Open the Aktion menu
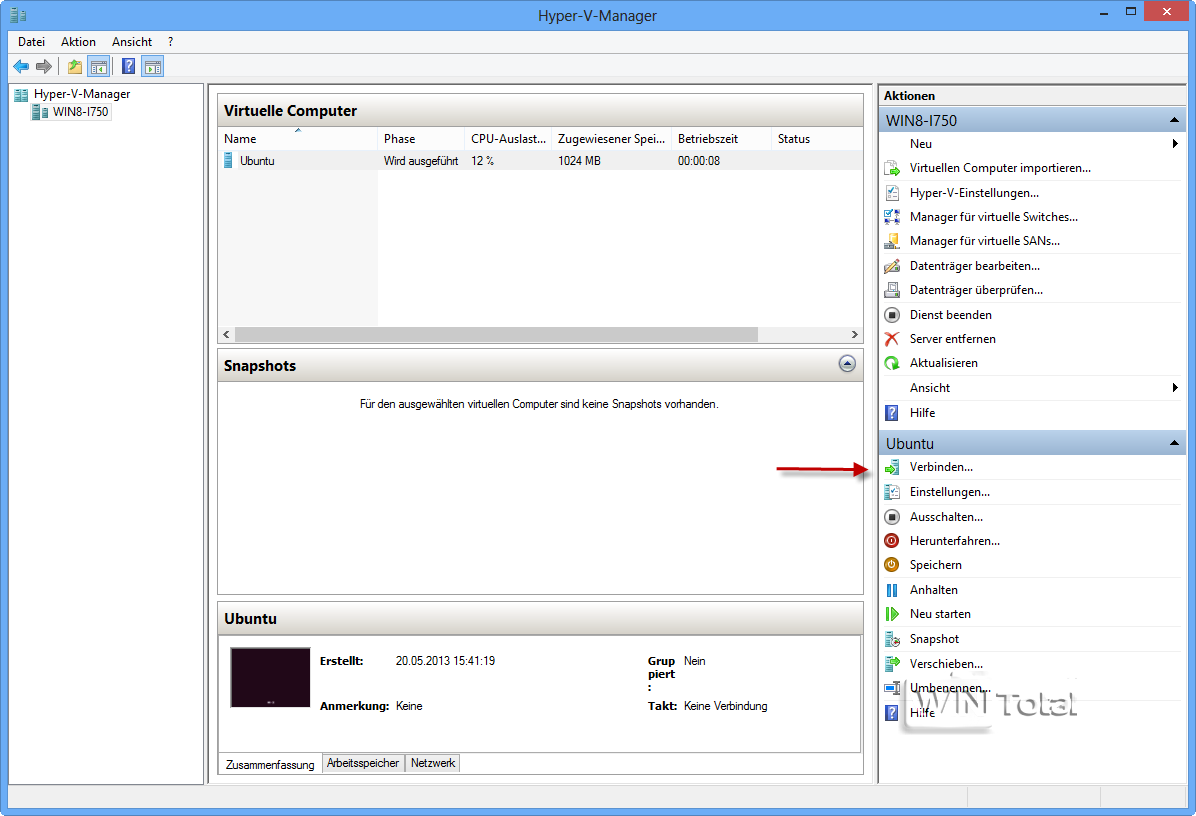 pyautogui.click(x=79, y=42)
